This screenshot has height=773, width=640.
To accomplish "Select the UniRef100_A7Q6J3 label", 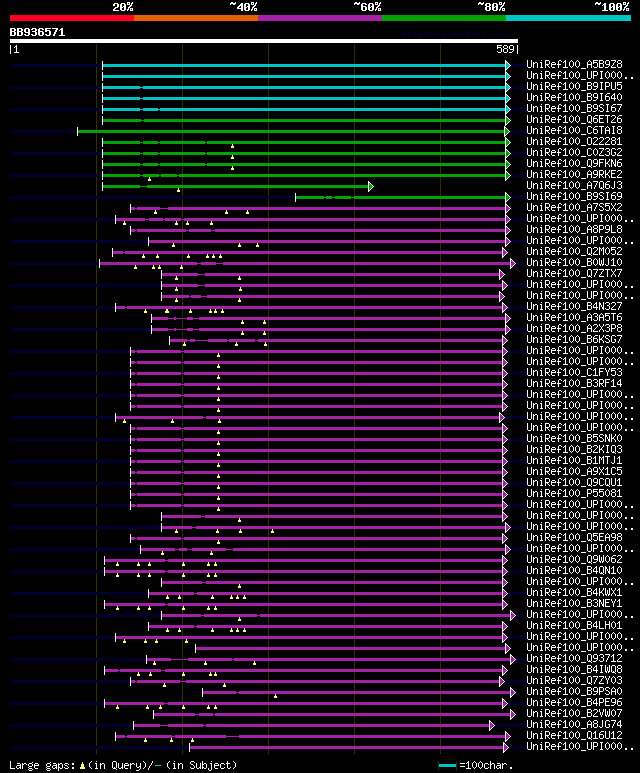I will [574, 185].
